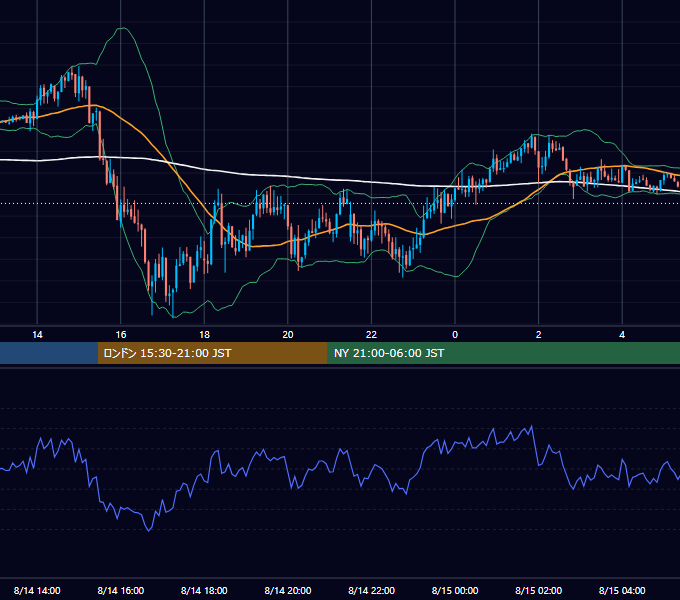Click the 8/15 04:00 date label

pyautogui.click(x=622, y=590)
